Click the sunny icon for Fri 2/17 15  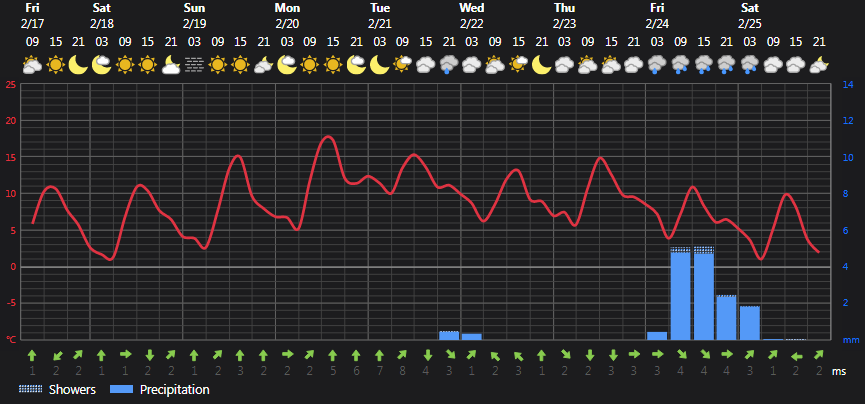55,65
